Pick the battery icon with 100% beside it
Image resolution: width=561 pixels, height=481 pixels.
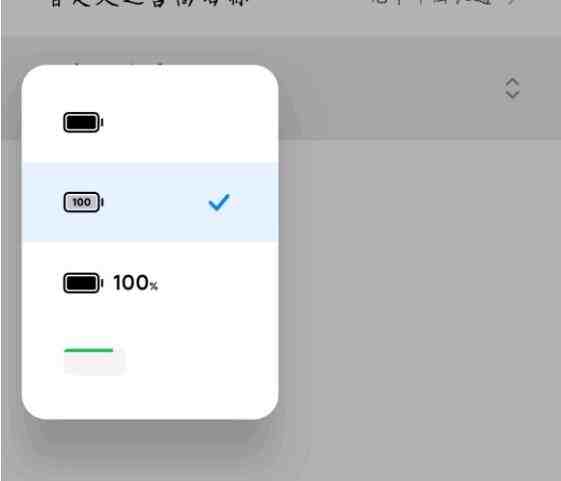[x=111, y=283]
